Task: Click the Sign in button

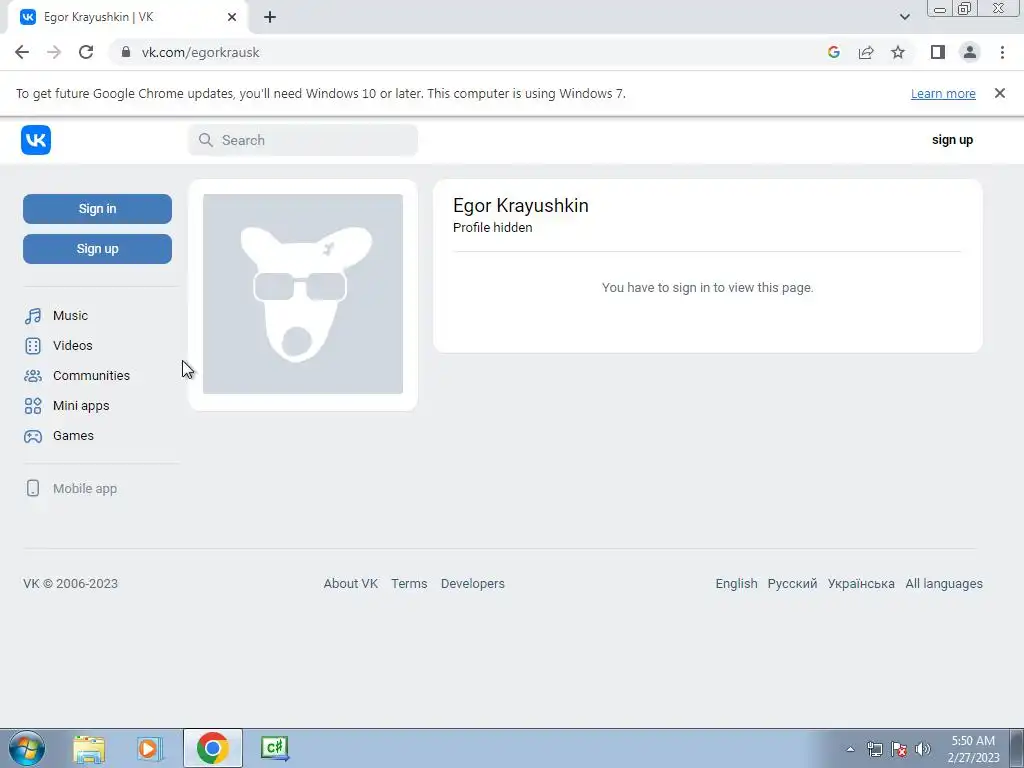Action: 97,209
